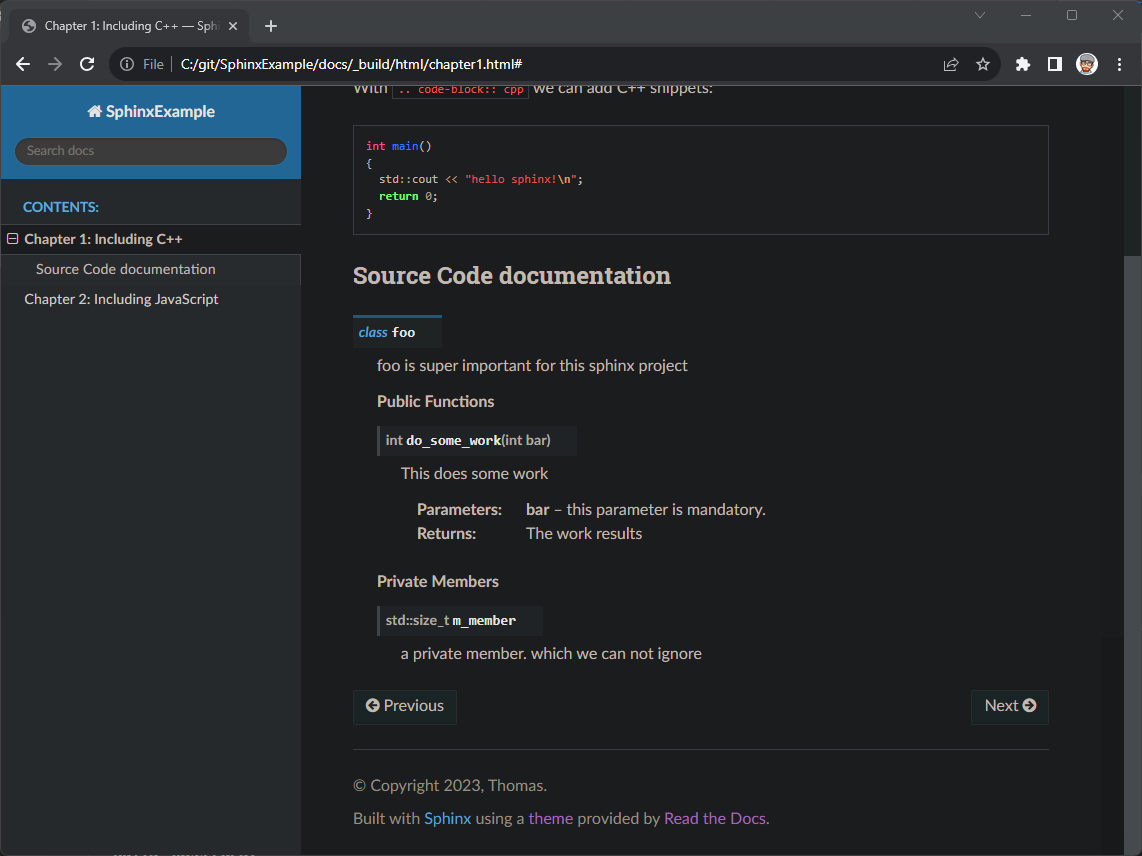The width and height of the screenshot is (1142, 856).
Task: Click the user profile avatar icon
Action: [x=1086, y=63]
